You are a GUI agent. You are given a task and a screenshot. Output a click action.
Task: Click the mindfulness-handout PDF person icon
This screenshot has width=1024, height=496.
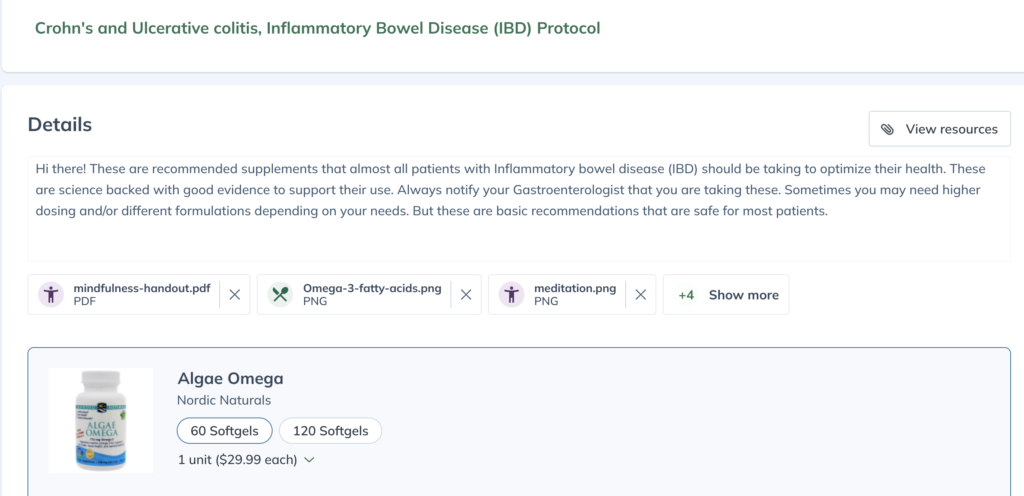point(51,295)
